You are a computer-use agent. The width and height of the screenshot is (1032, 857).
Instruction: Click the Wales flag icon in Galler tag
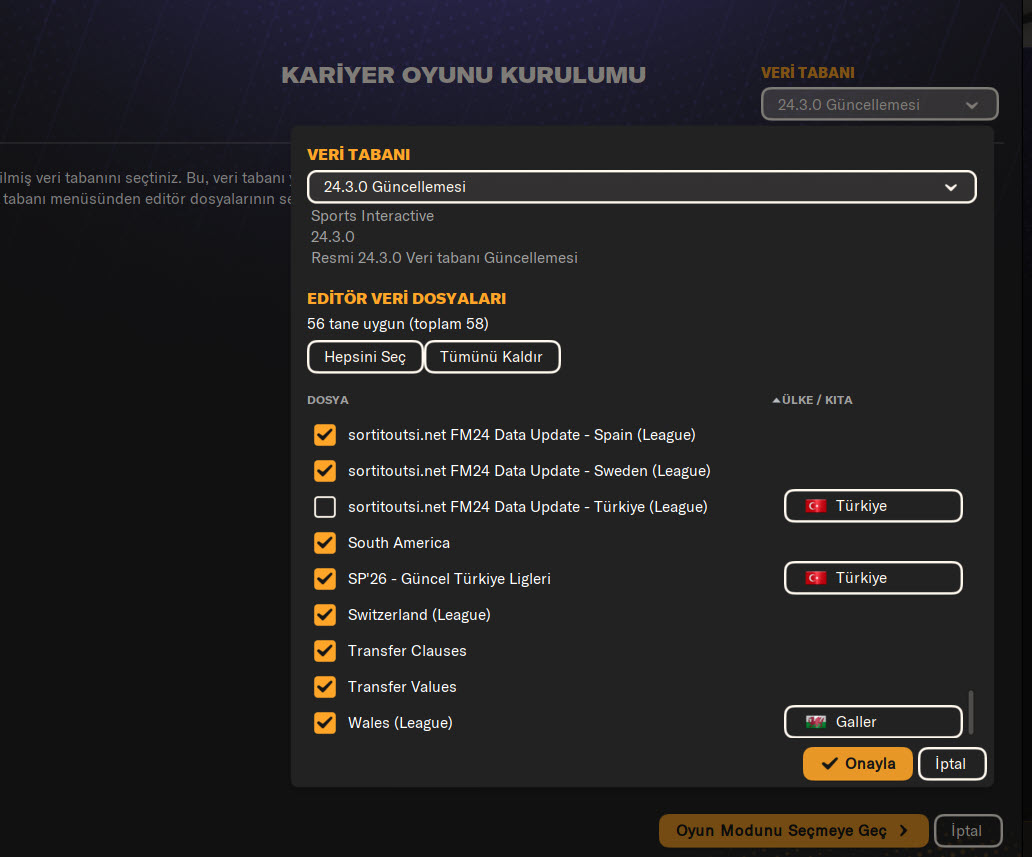pyautogui.click(x=816, y=722)
